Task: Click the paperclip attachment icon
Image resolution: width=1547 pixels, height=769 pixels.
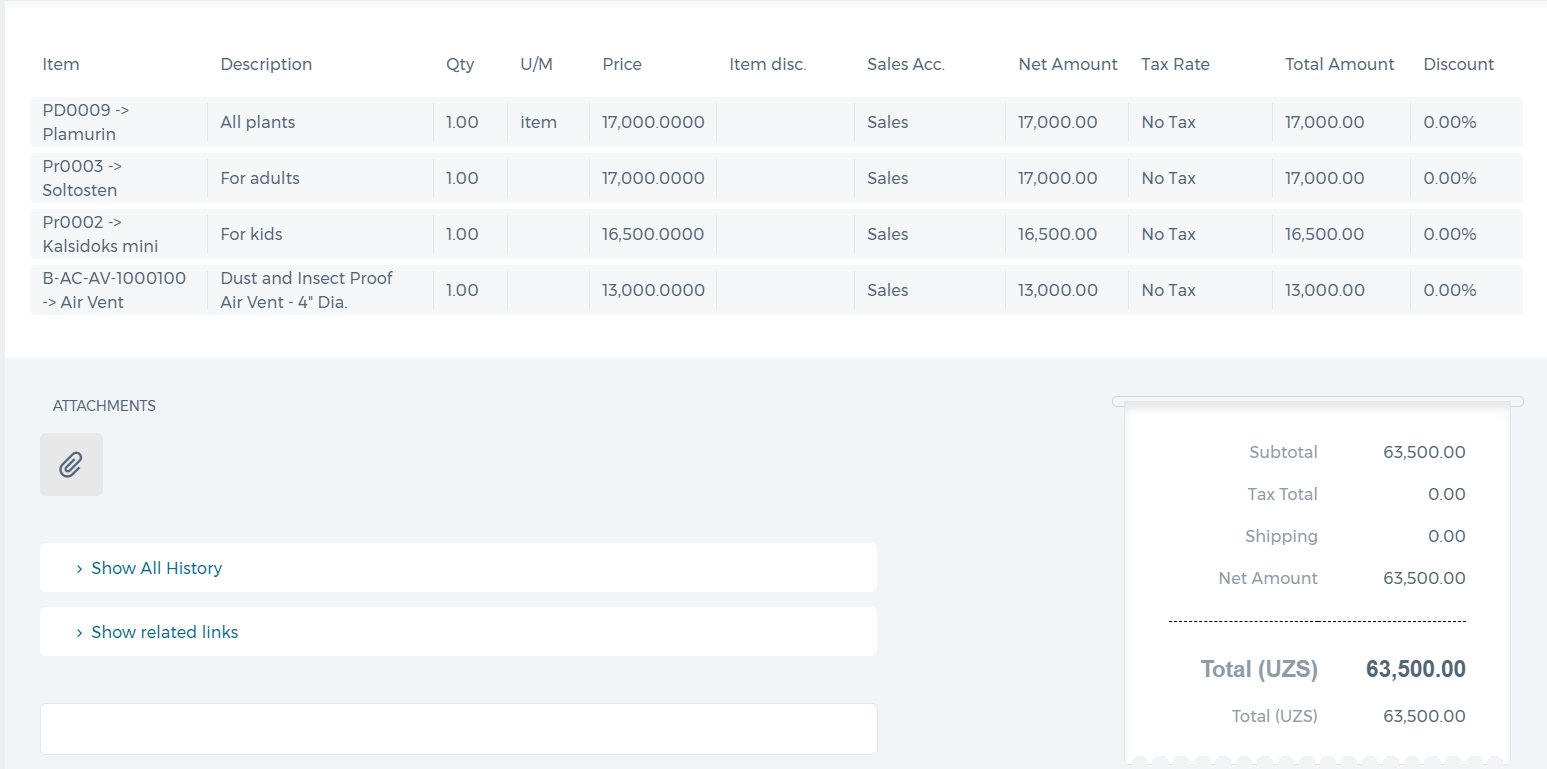Action: click(71, 464)
